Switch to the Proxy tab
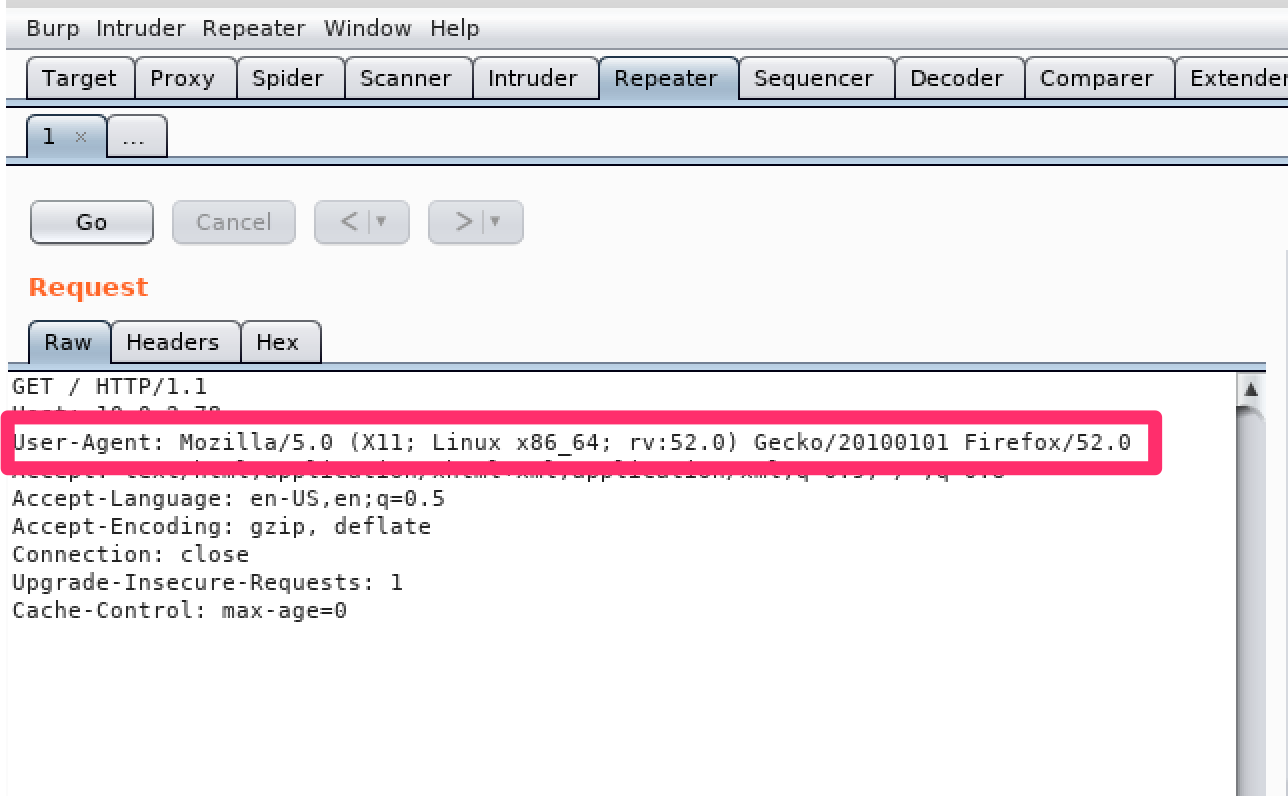 [183, 78]
